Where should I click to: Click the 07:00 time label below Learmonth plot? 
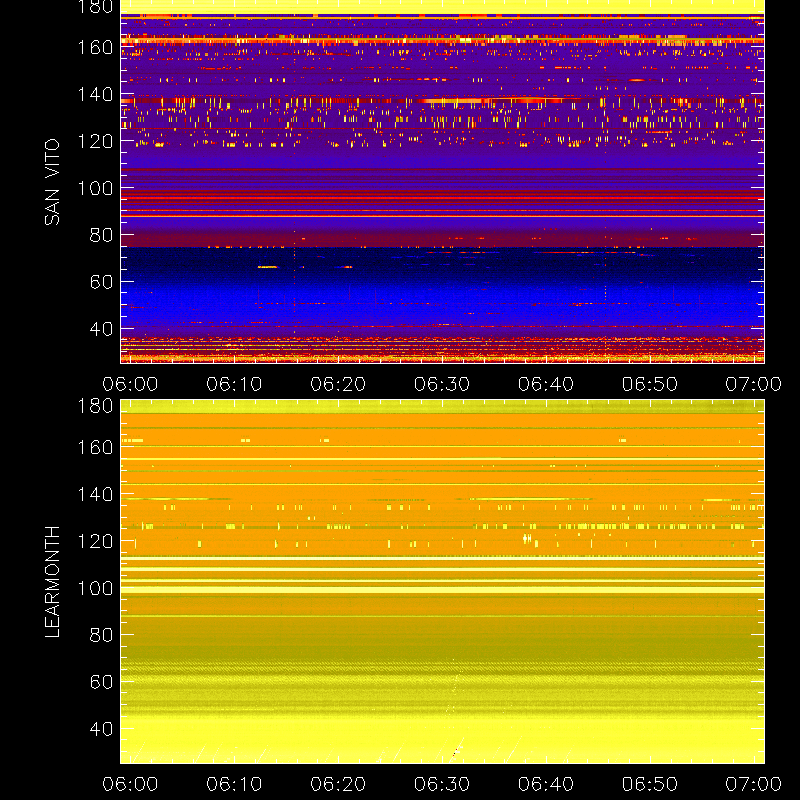pos(754,784)
